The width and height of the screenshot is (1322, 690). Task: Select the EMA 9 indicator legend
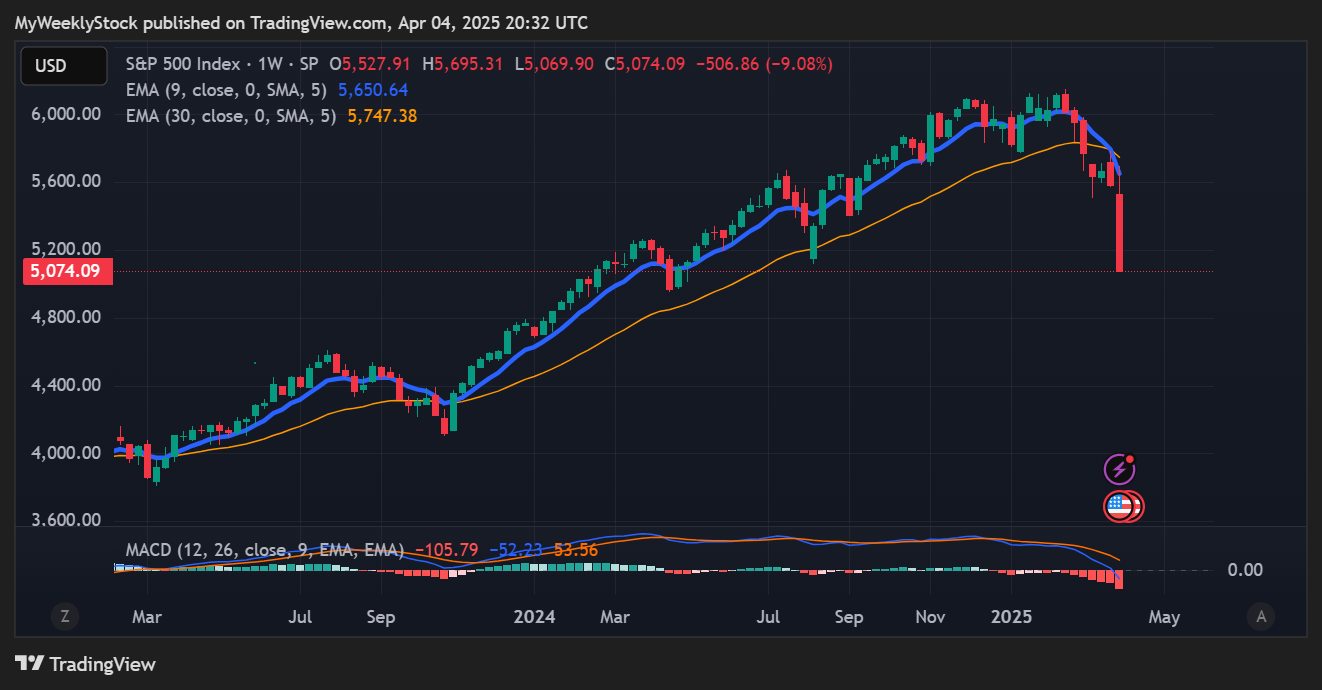click(226, 90)
